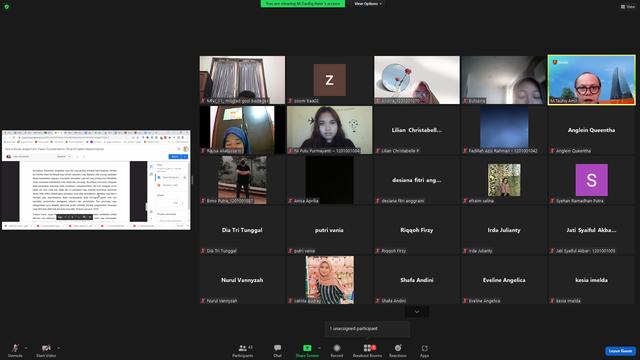Select Syehan Ramadhan Putra's tile
This screenshot has height=360, width=640.
(591, 180)
